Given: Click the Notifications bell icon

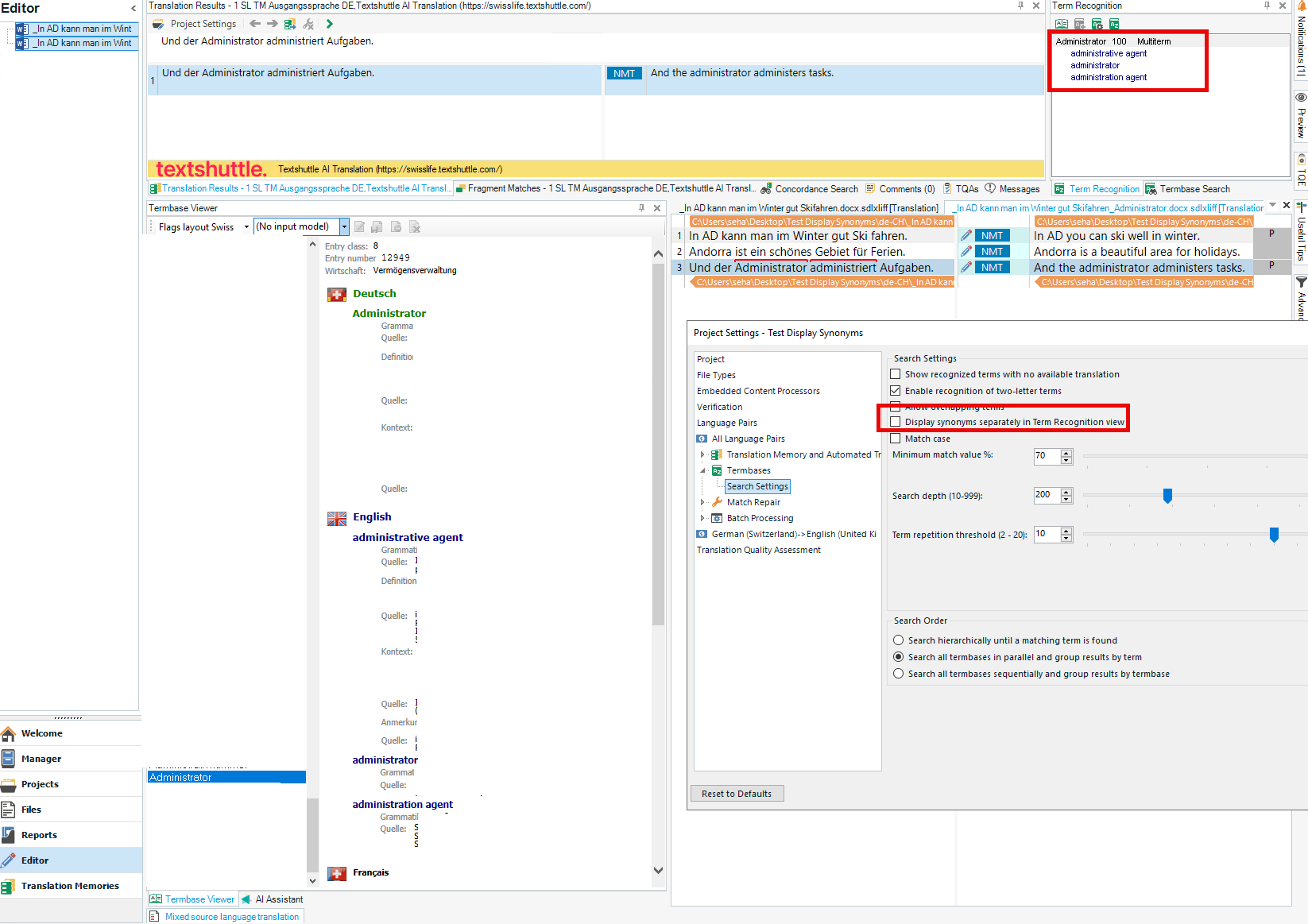Looking at the screenshot, I should point(1302,6).
